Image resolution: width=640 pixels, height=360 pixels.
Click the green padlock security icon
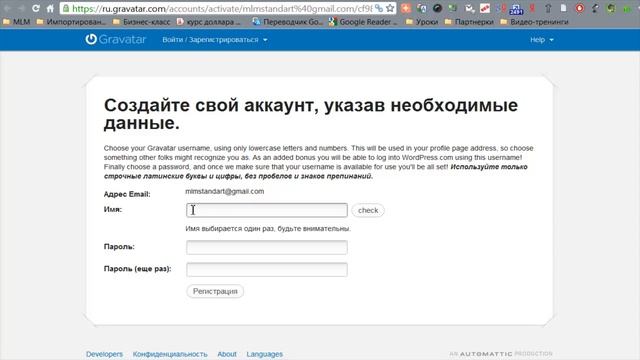coord(66,8)
